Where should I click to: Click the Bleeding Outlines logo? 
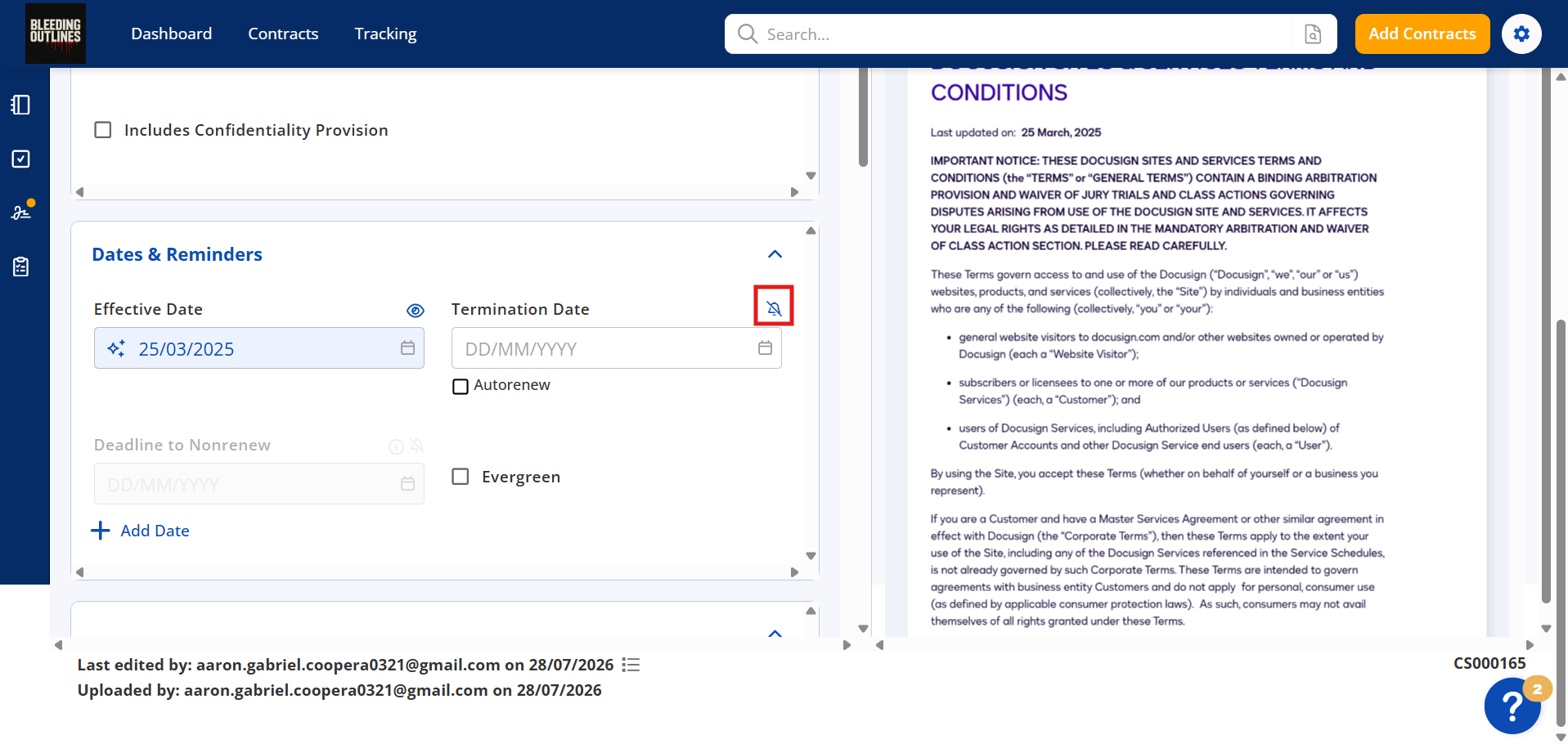(x=56, y=34)
